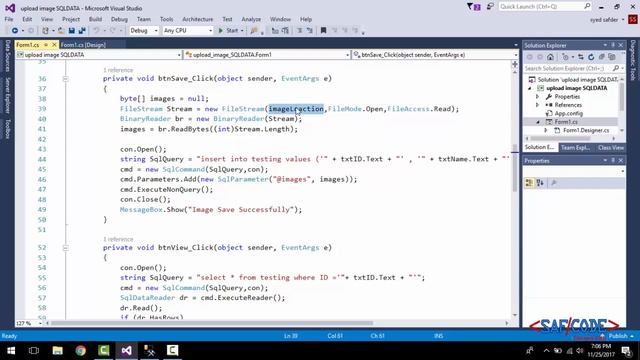
Task: Click the Find in Files toolbar icon
Action: [x=254, y=31]
